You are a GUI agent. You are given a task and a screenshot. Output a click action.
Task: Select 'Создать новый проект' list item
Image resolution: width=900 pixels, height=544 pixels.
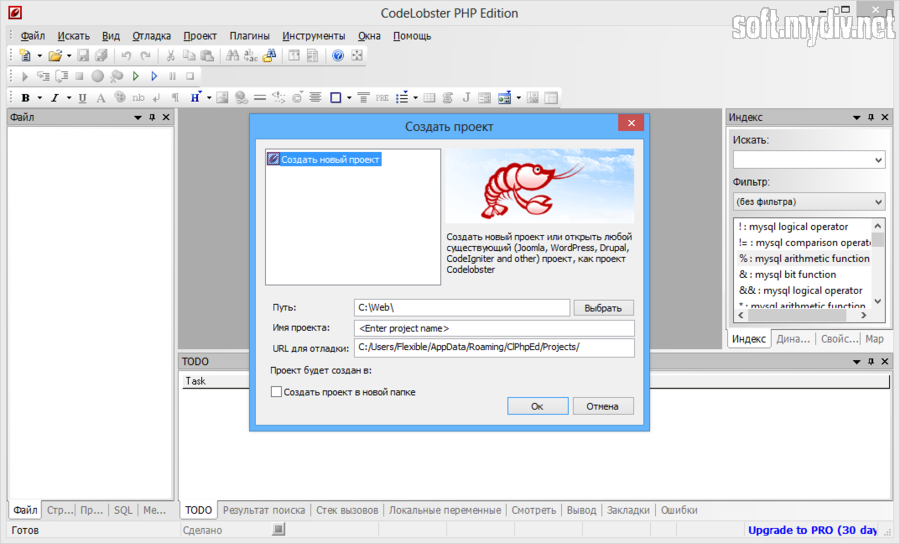[324, 160]
